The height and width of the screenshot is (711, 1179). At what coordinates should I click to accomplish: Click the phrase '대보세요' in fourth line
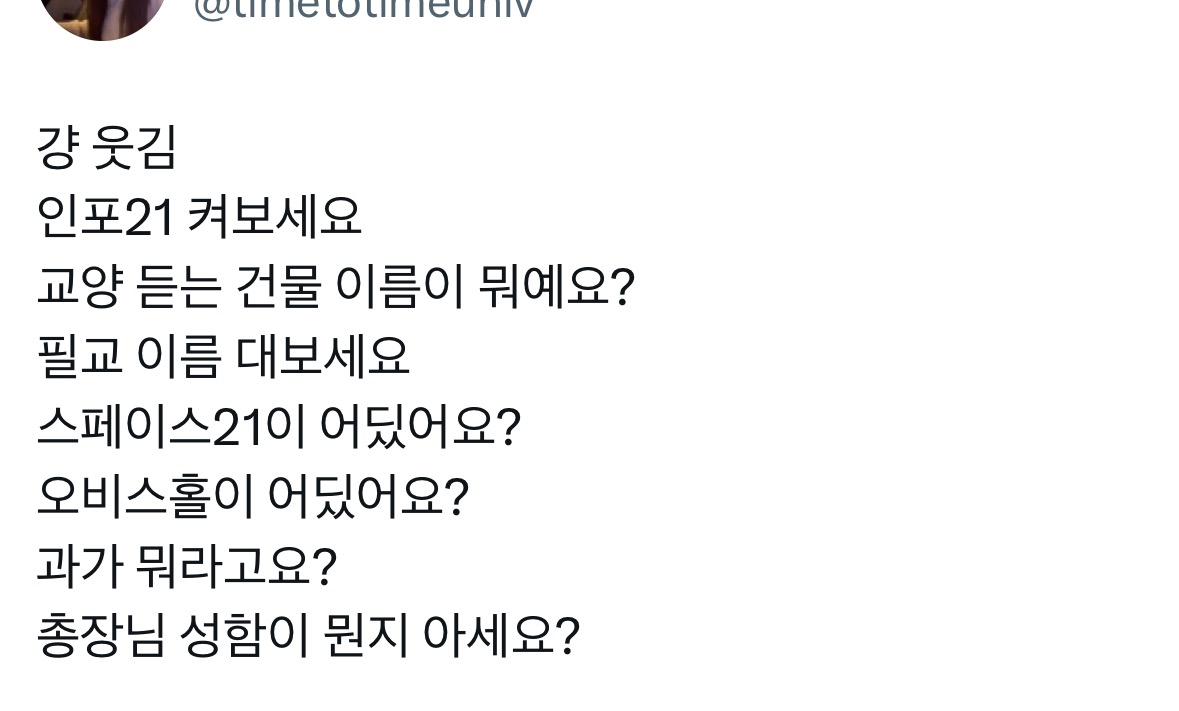click(323, 356)
